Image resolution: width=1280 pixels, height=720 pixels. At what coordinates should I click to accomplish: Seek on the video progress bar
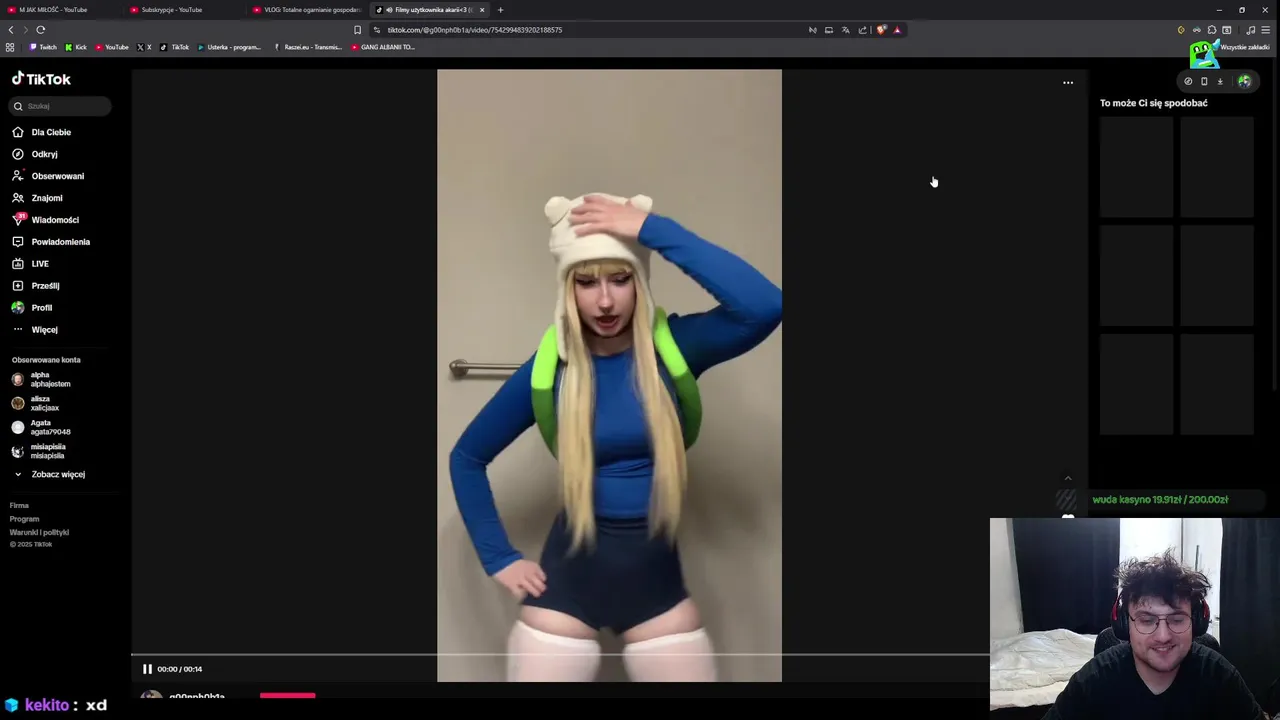(x=560, y=655)
